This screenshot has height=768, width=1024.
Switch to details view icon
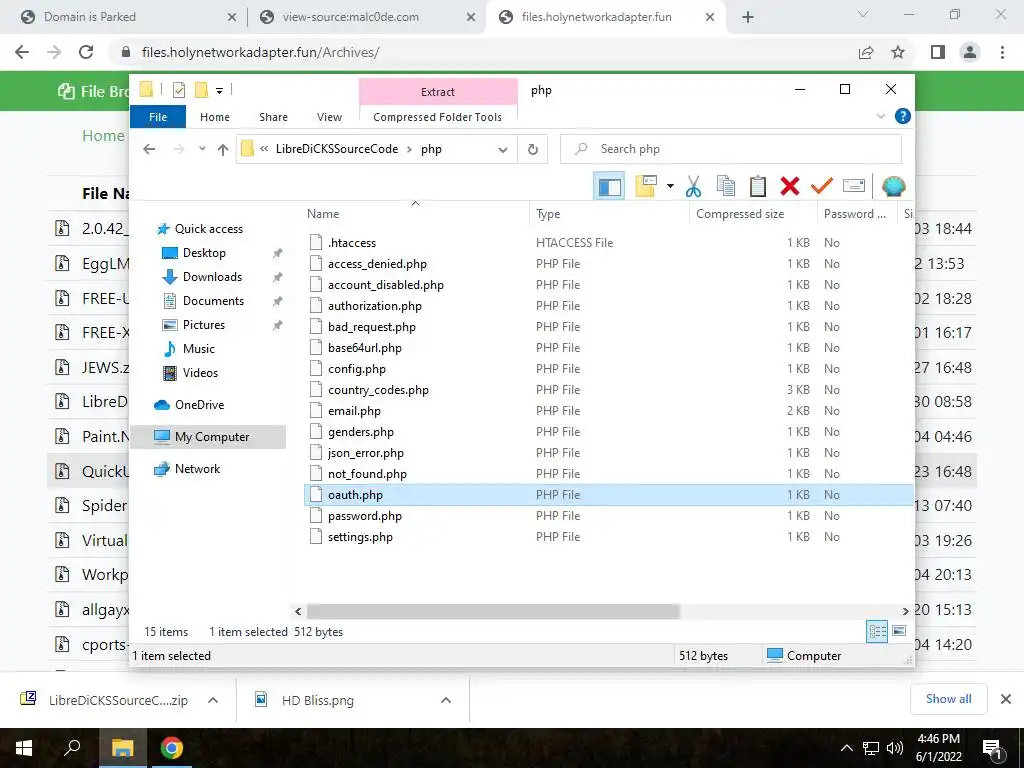click(x=877, y=631)
